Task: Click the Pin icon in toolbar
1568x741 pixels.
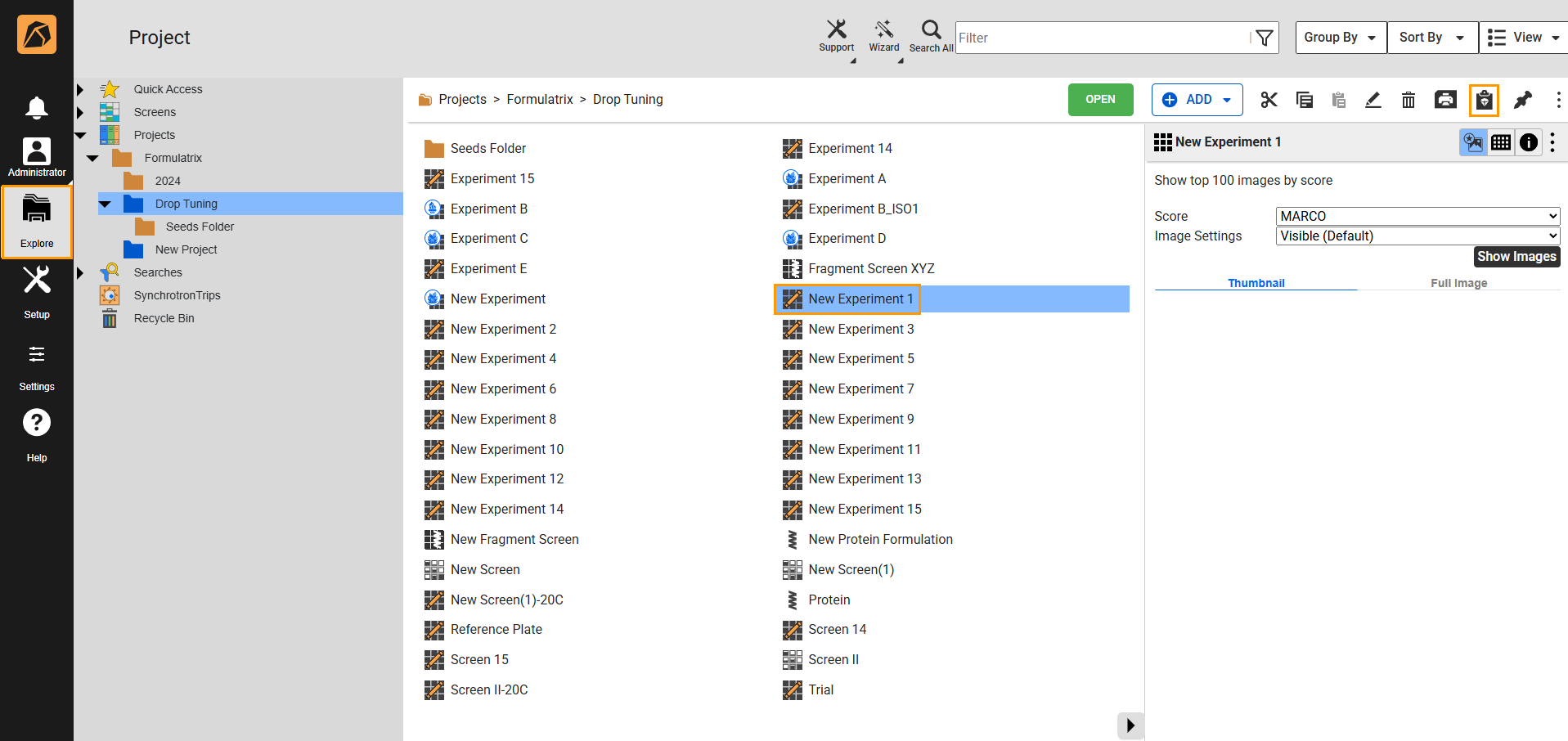Action: pos(1522,100)
